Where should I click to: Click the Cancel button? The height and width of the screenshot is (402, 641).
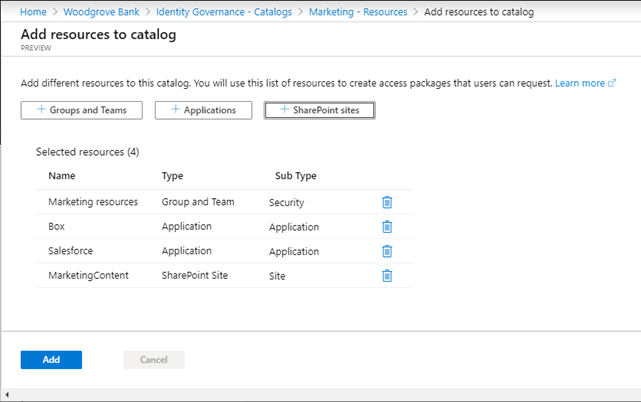153,360
